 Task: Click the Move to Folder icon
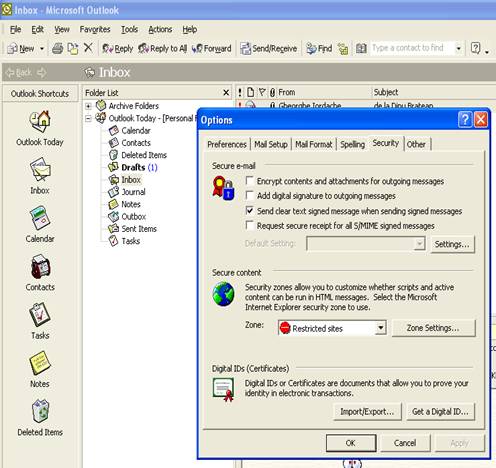click(73, 49)
